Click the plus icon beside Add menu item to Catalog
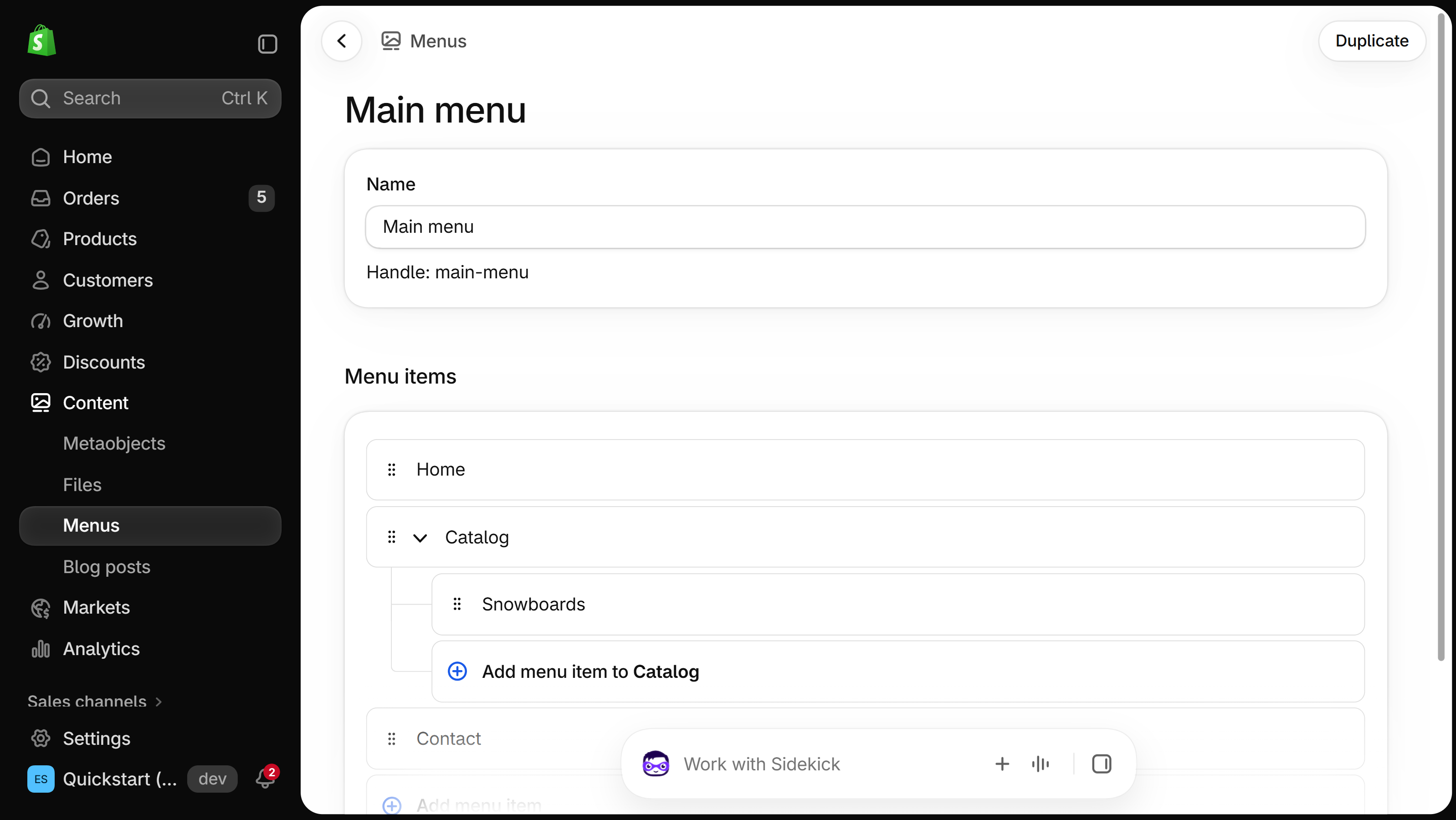 tap(456, 671)
